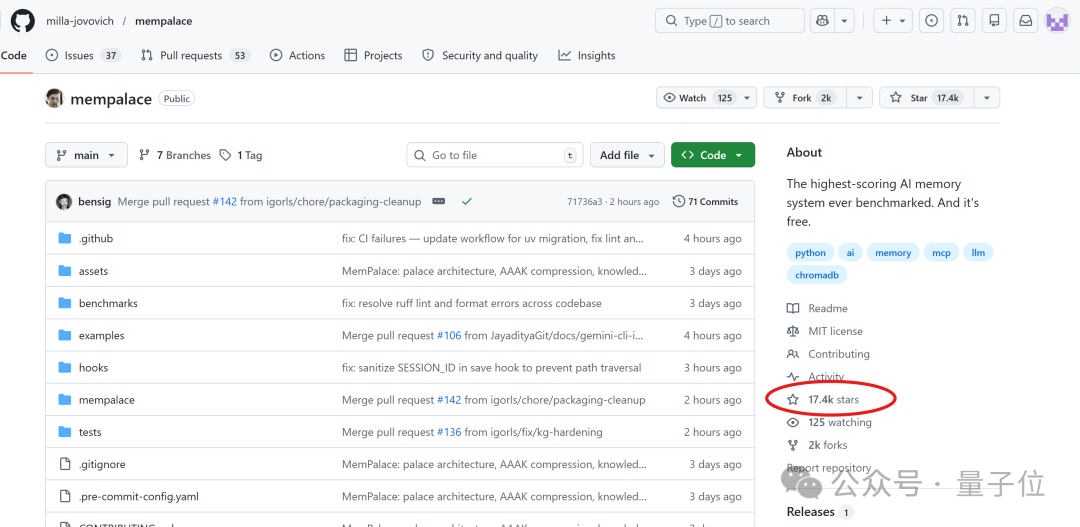Screen dimensions: 1080x527
Task: Open the green Code dropdown button
Action: (x=713, y=155)
